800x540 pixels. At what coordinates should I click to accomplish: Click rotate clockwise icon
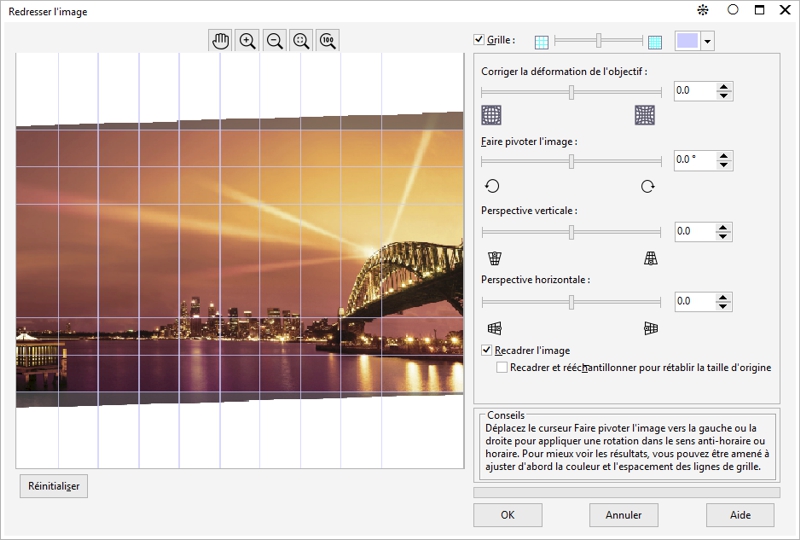[x=648, y=186]
